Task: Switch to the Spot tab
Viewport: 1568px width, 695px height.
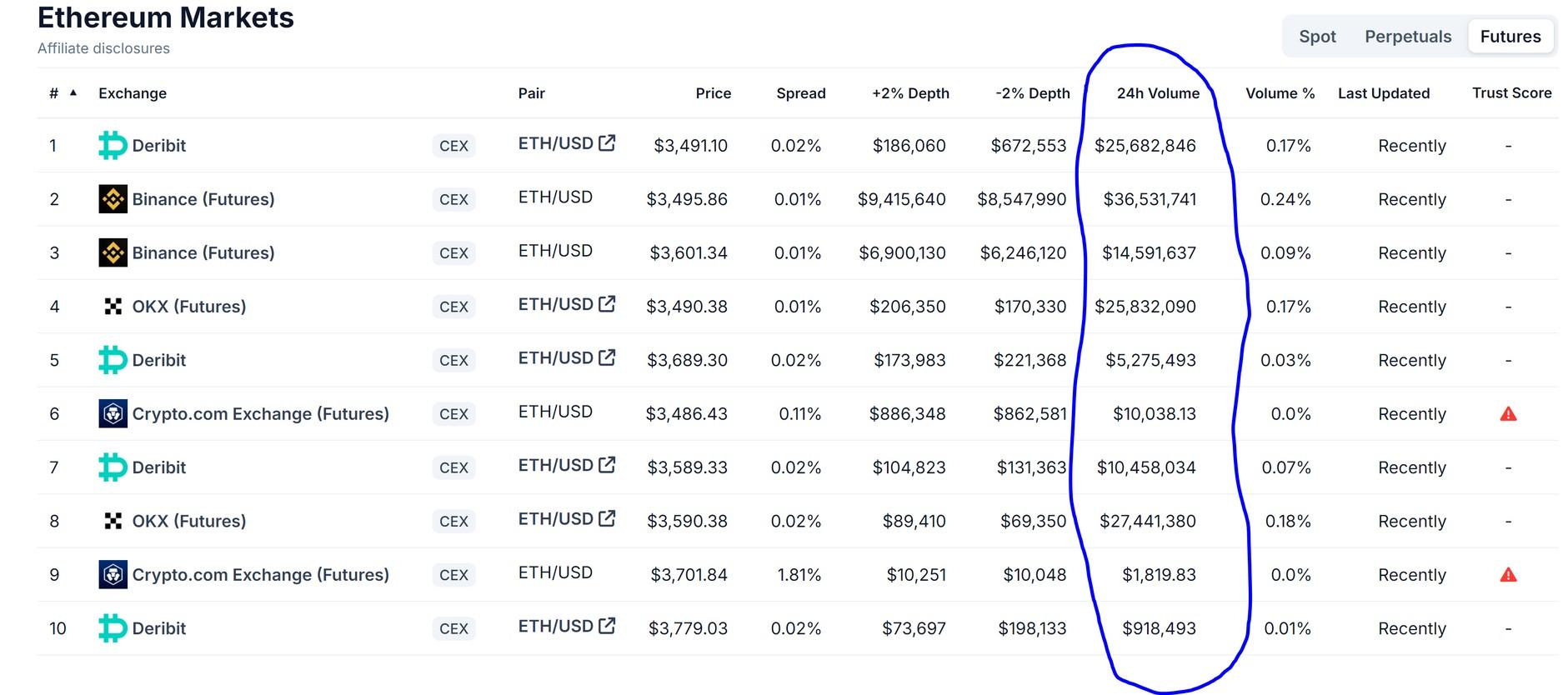Action: click(1317, 37)
